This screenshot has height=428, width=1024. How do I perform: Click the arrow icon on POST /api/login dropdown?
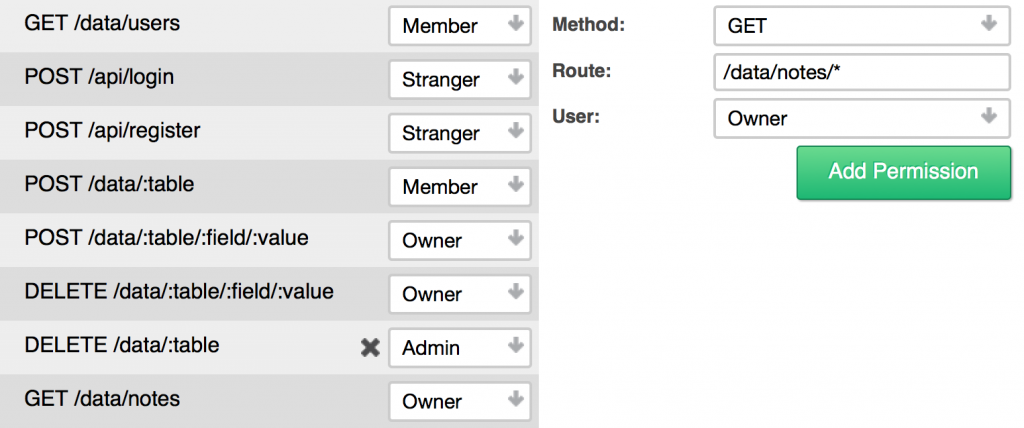click(x=516, y=78)
